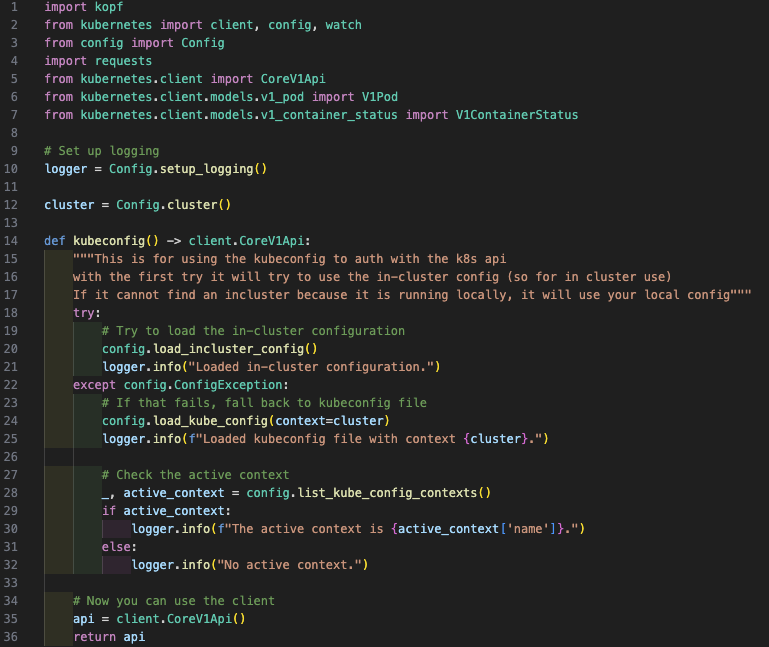The height and width of the screenshot is (647, 769).
Task: Click 'list_kube_config_contexts' method call
Action: click(x=387, y=493)
